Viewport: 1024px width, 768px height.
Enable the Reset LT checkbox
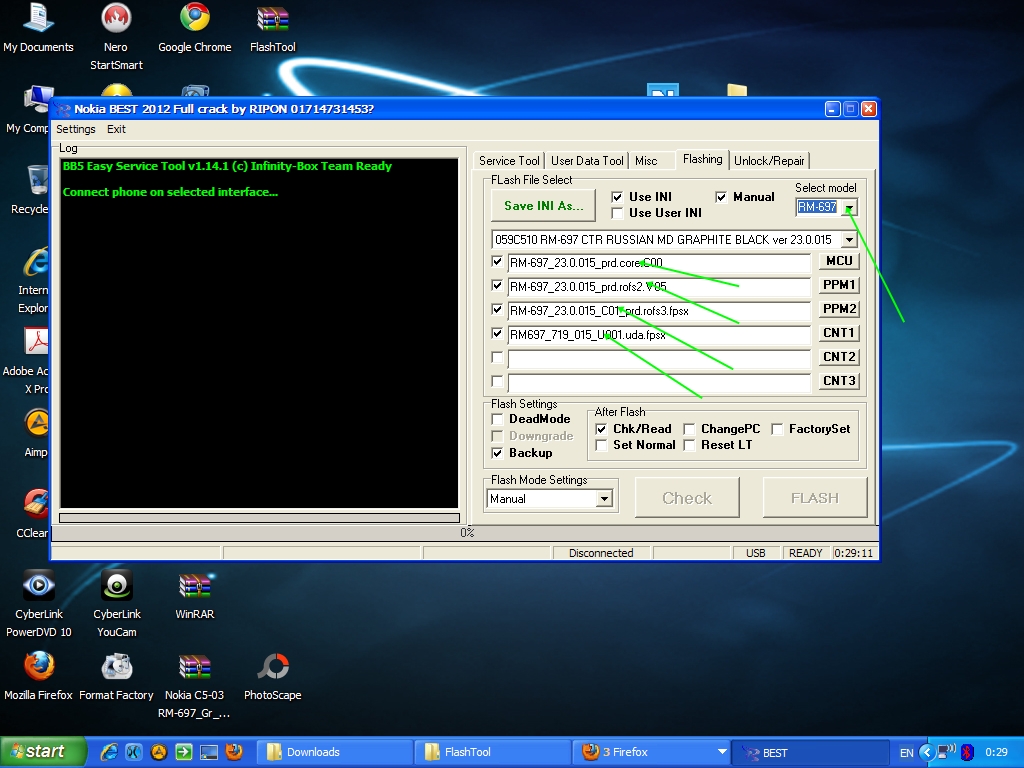(x=689, y=445)
